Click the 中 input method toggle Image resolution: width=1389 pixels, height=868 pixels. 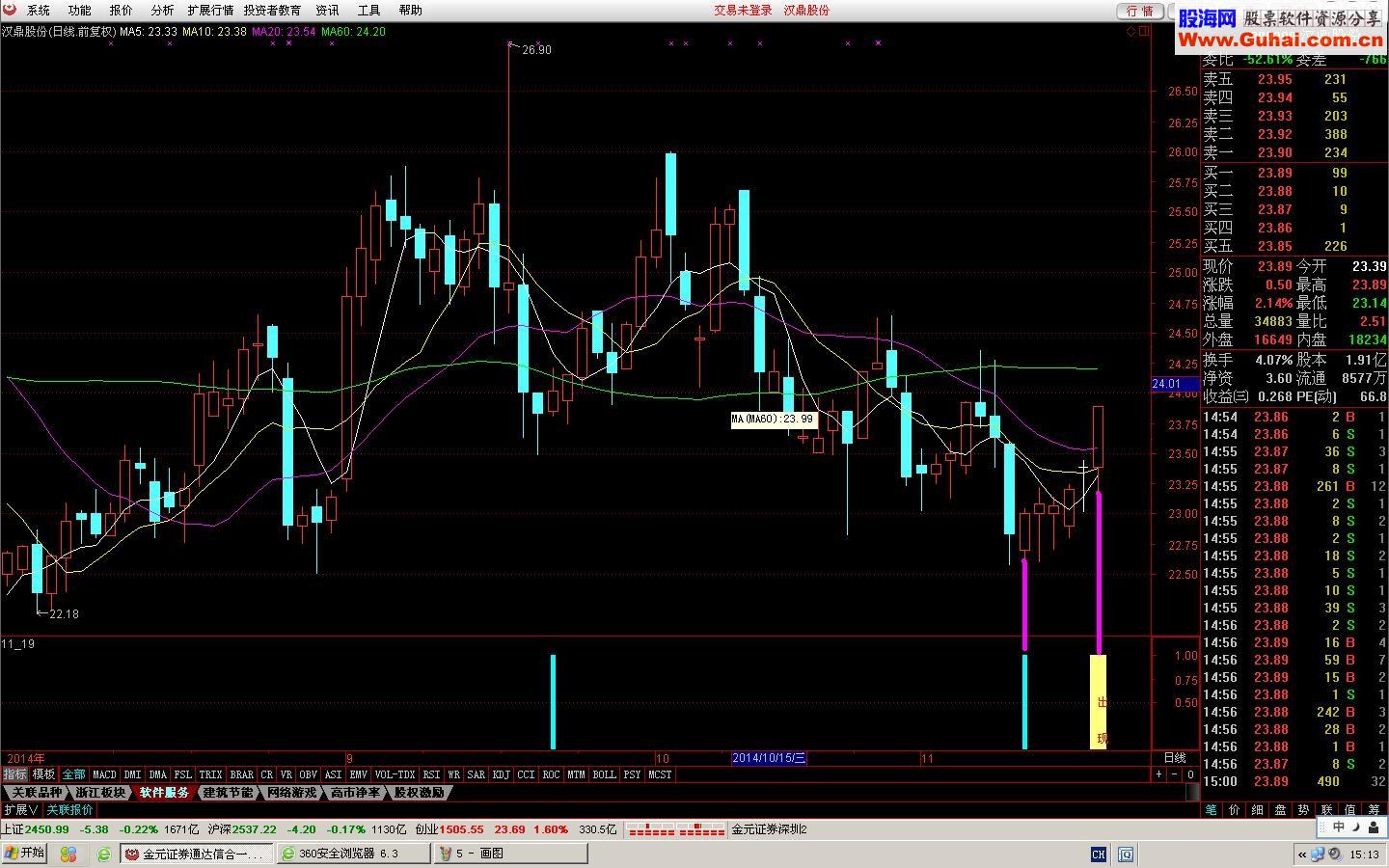point(1338,827)
